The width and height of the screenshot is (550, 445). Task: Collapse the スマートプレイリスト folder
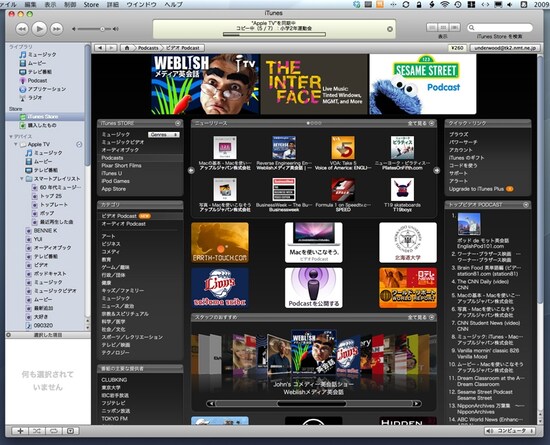pos(22,179)
